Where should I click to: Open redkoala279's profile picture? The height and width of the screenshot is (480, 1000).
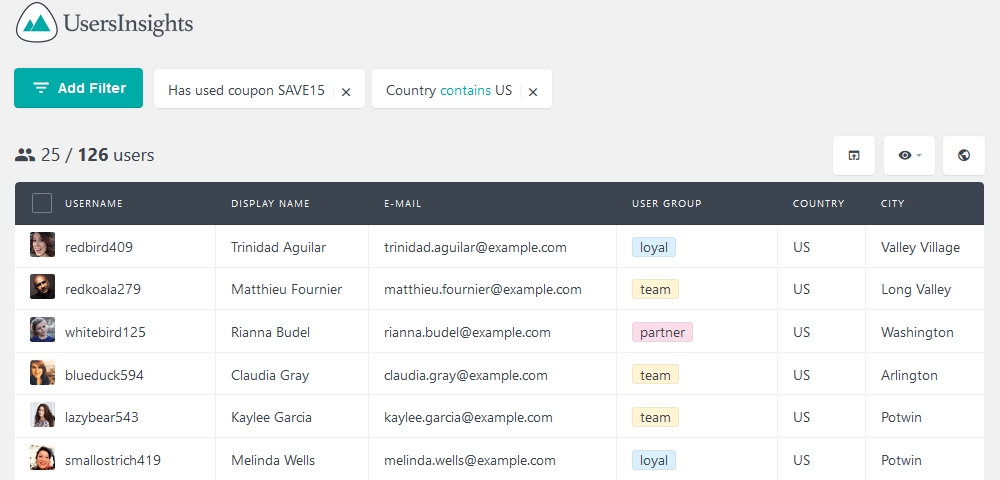click(42, 287)
